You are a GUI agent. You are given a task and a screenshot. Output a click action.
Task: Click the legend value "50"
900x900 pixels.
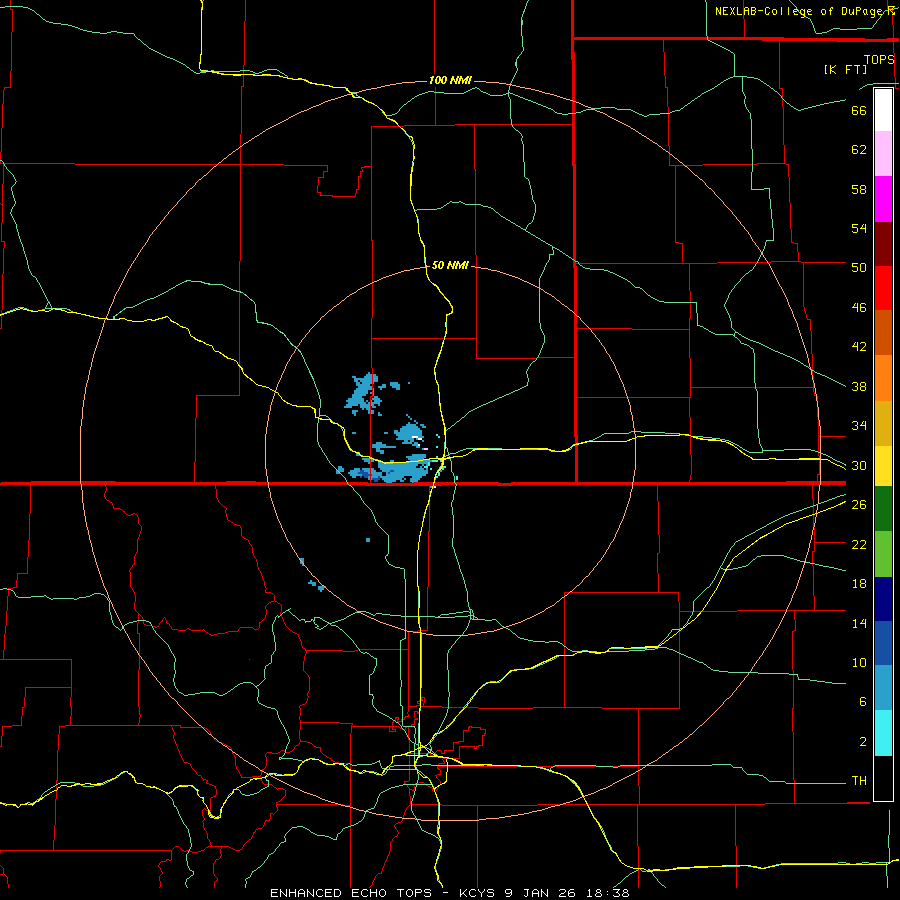click(x=859, y=268)
